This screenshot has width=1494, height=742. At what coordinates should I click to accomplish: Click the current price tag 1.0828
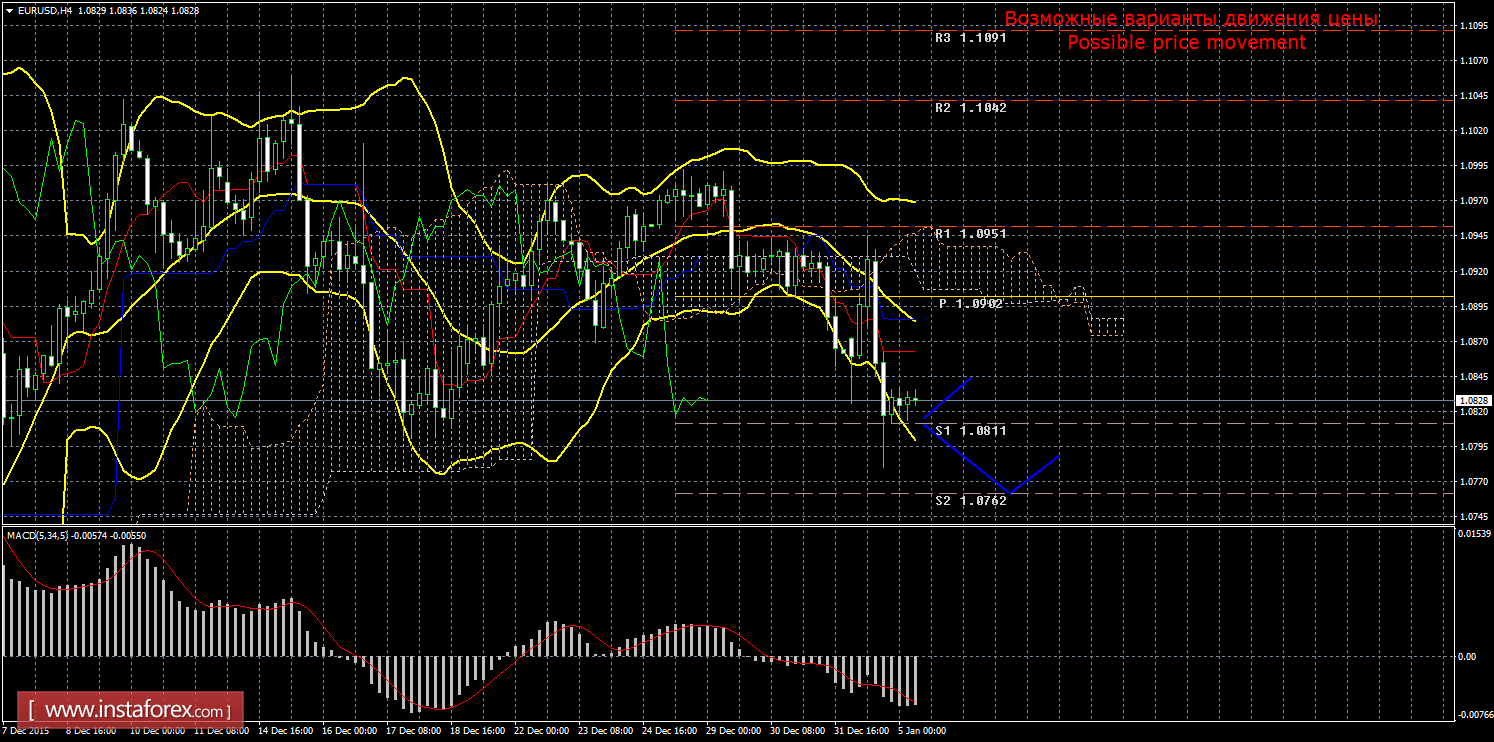(x=1470, y=400)
